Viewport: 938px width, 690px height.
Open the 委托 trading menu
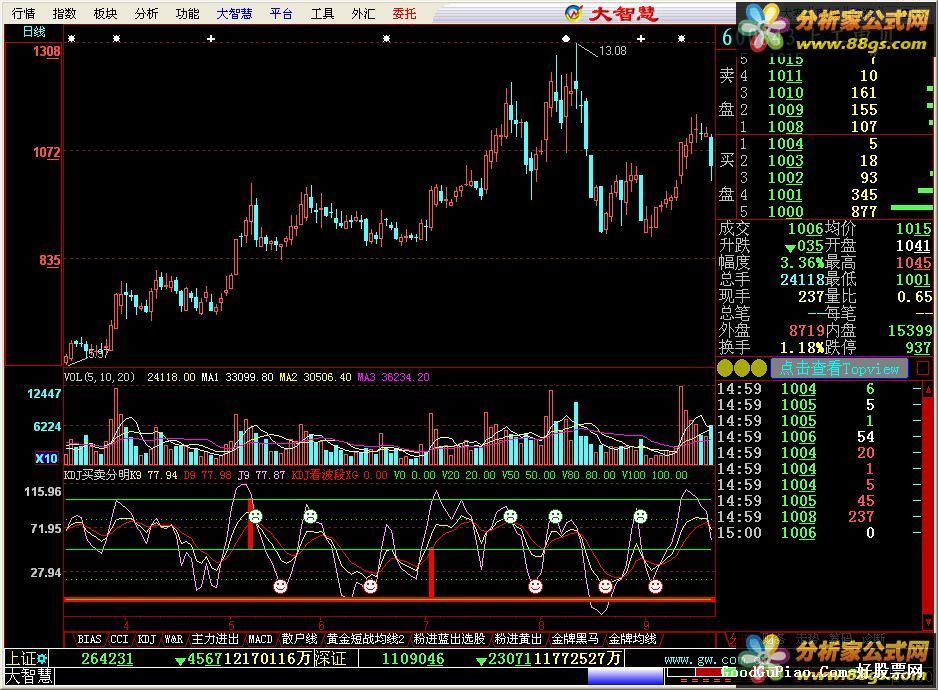click(404, 13)
